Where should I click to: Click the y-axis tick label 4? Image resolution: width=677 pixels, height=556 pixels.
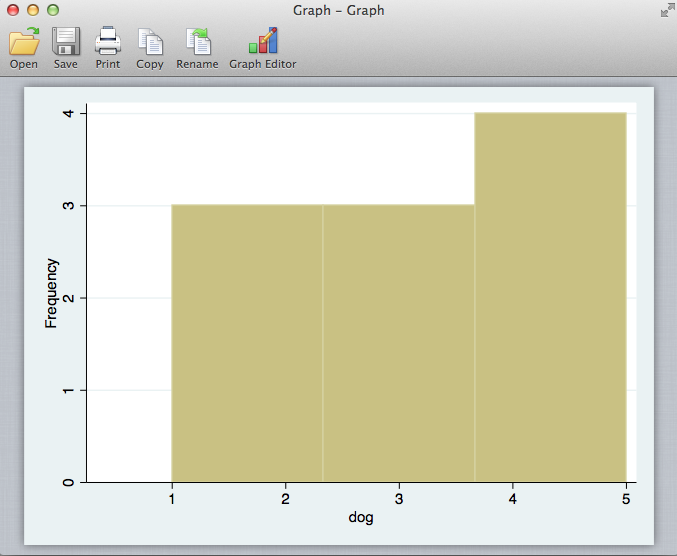68,114
